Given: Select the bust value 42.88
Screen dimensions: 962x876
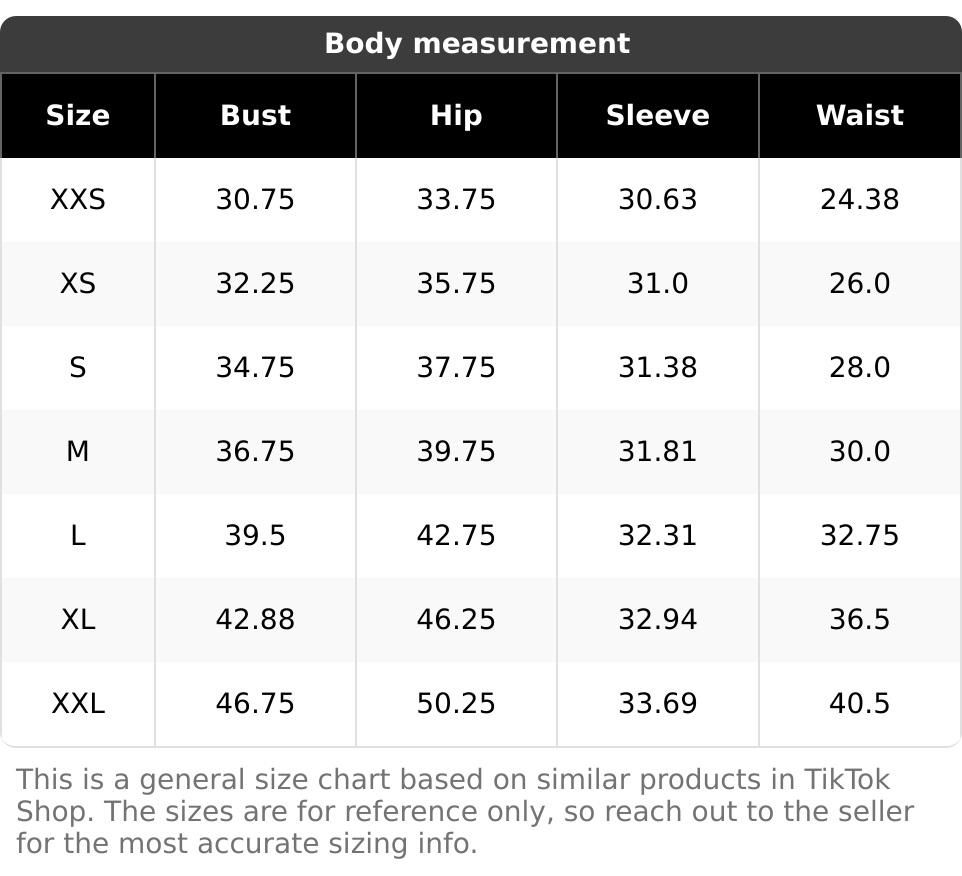Looking at the screenshot, I should 255,620.
